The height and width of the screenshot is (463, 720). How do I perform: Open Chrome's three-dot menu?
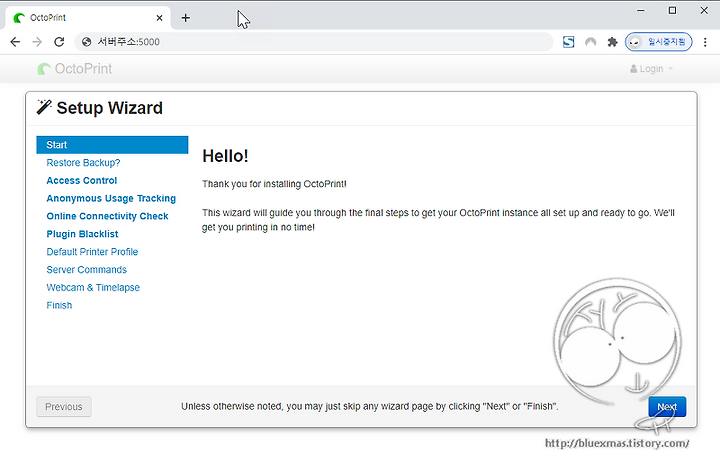click(705, 42)
